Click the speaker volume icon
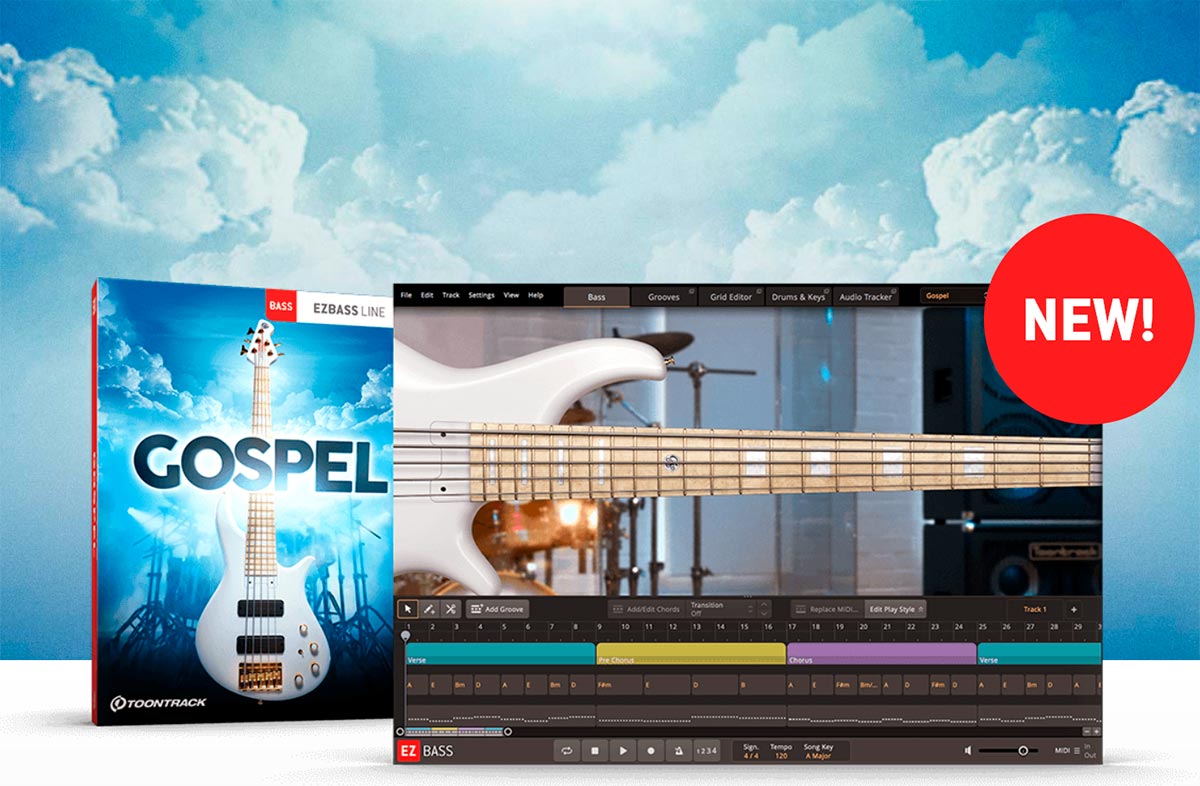The height and width of the screenshot is (786, 1200). pos(968,751)
